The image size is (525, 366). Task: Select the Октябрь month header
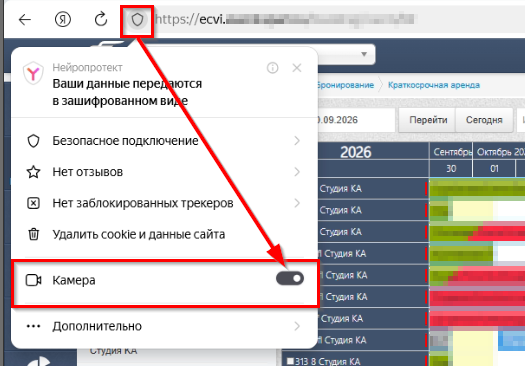(x=499, y=152)
